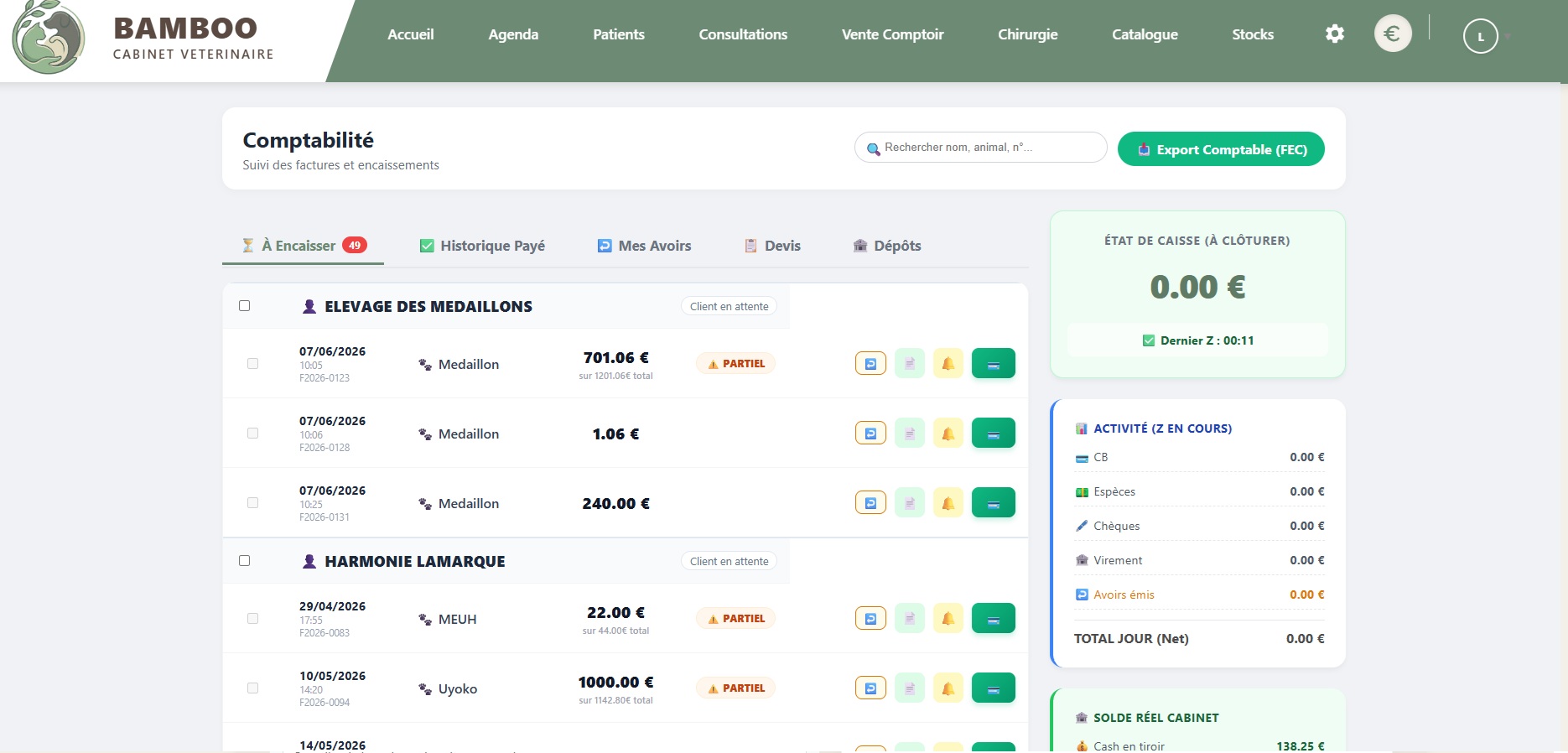The image size is (1568, 753).
Task: Click the red 49 counter badge
Action: (355, 245)
